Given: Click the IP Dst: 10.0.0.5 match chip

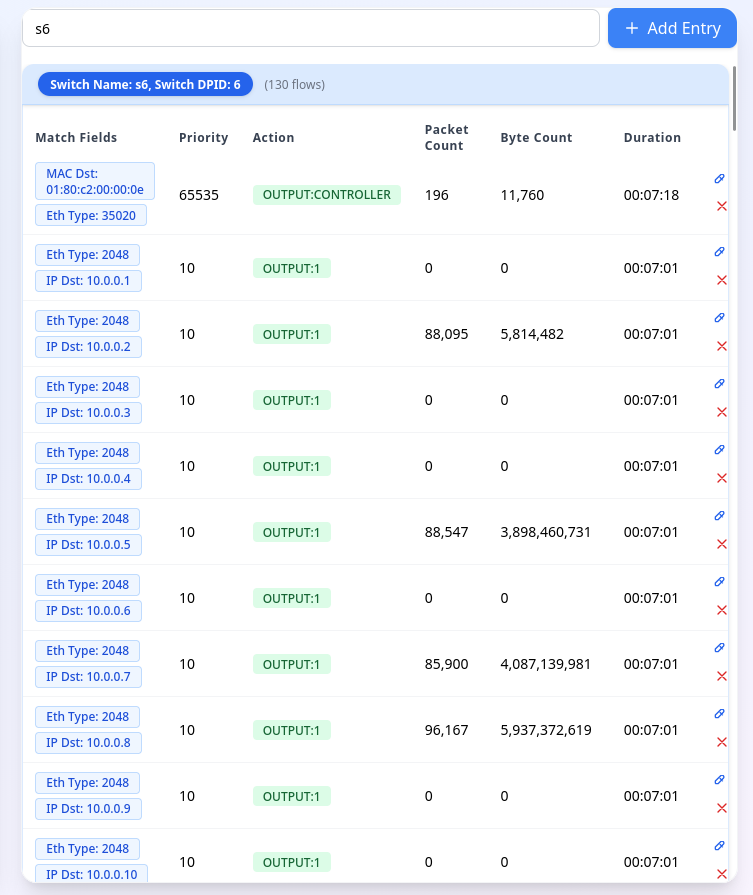Looking at the screenshot, I should click(x=90, y=544).
